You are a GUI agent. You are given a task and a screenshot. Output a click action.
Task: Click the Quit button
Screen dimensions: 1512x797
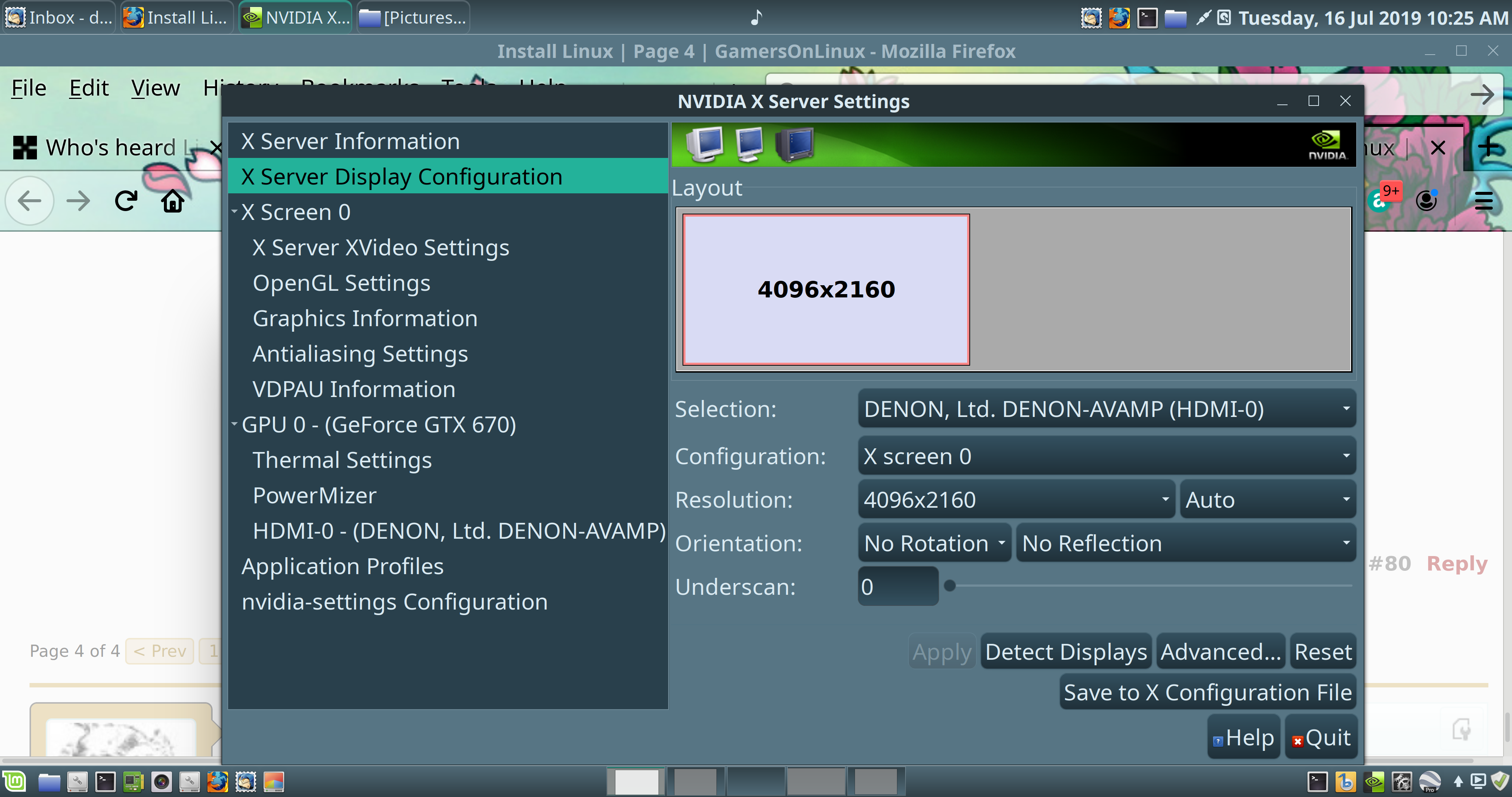[x=1321, y=738]
